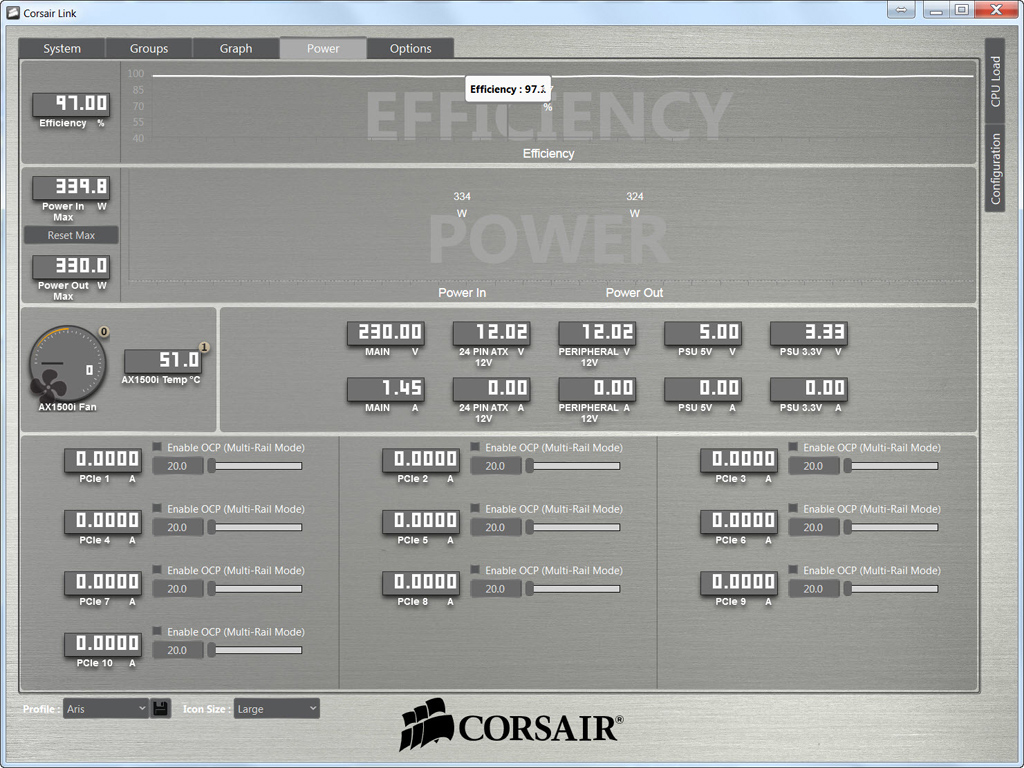Image resolution: width=1024 pixels, height=768 pixels.
Task: Click the Corsair Link title bar app icon
Action: [x=13, y=12]
